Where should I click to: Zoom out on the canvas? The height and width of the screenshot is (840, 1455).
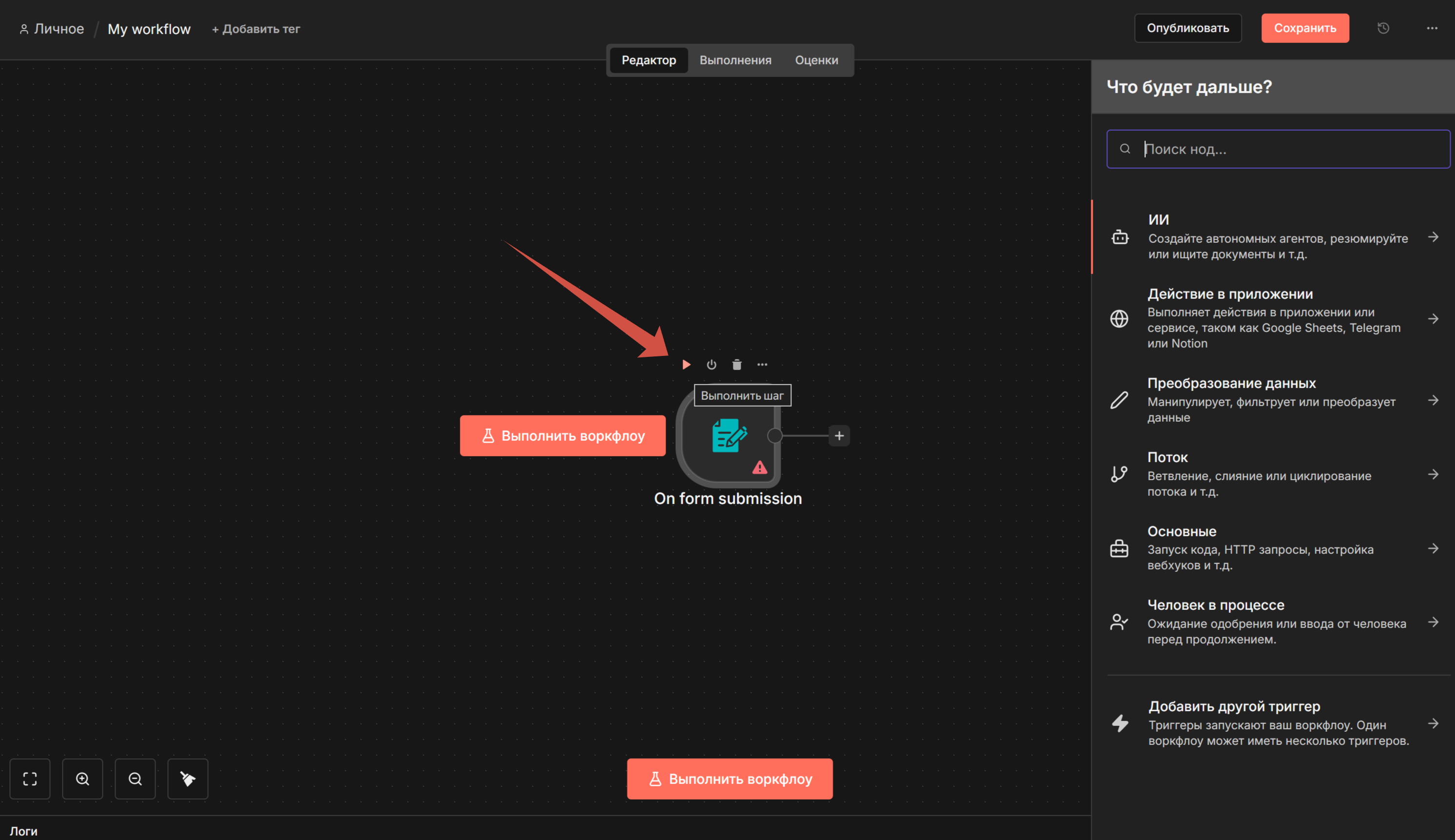(135, 779)
